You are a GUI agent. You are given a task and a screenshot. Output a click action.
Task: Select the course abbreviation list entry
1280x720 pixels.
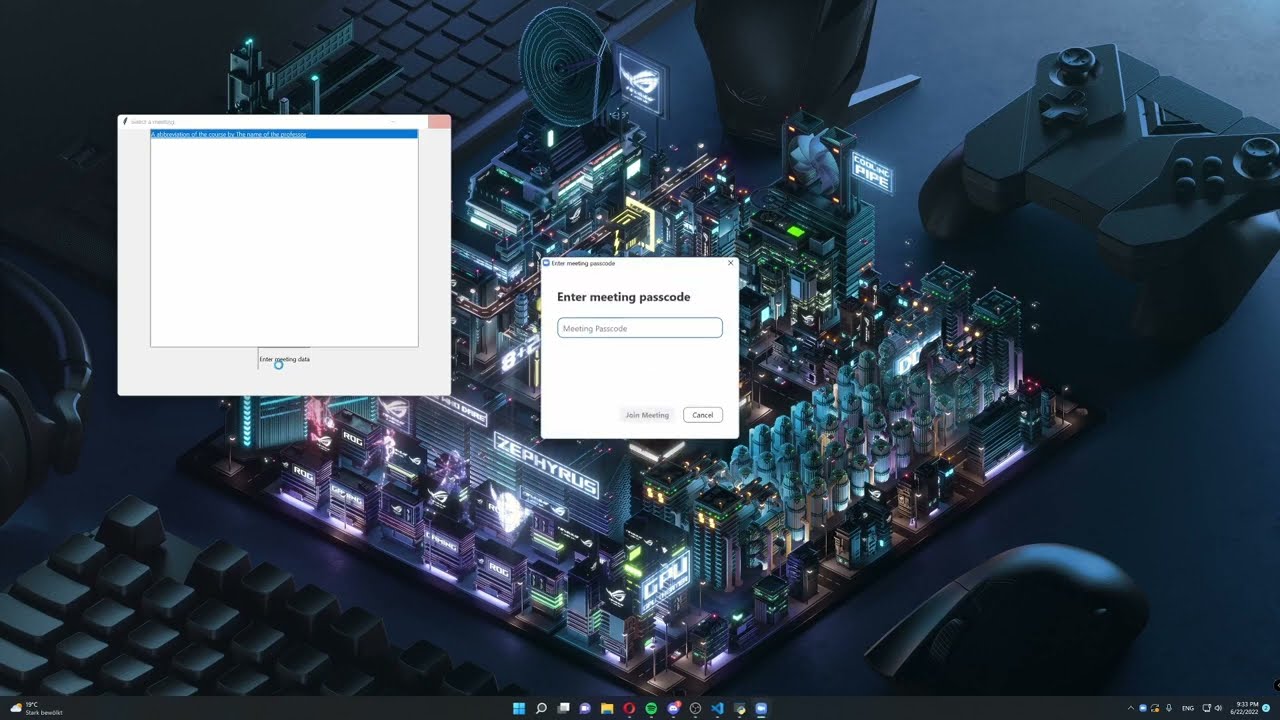284,134
